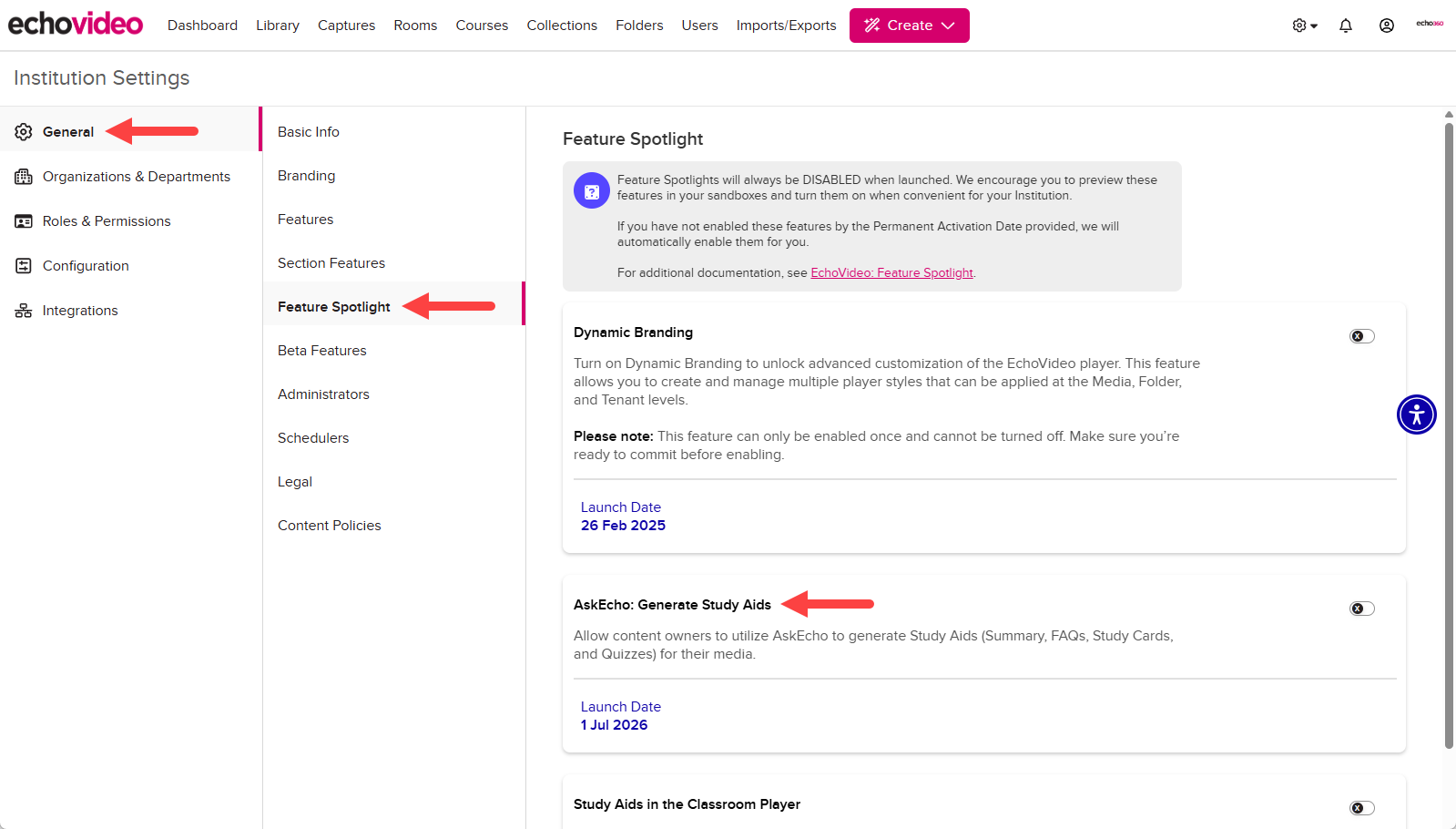Open Imports/Exports page
Viewport: 1456px width, 829px height.
(786, 26)
